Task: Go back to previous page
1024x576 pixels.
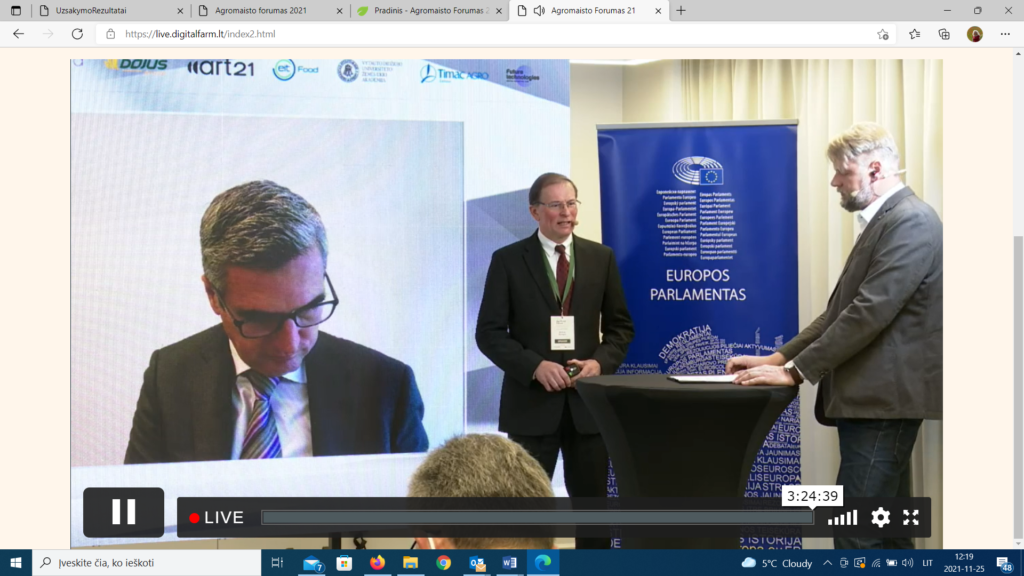Action: (x=18, y=34)
